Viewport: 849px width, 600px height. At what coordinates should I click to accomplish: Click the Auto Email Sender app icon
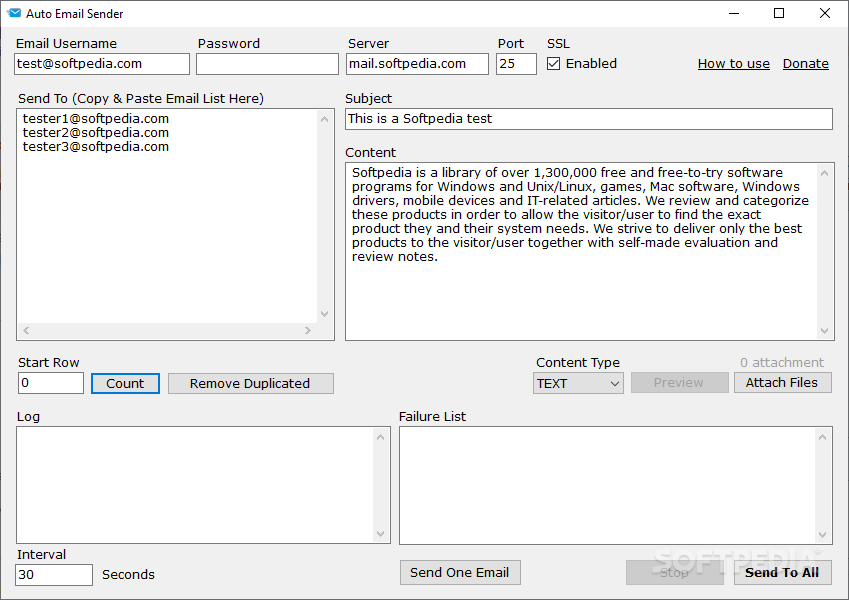(14, 13)
